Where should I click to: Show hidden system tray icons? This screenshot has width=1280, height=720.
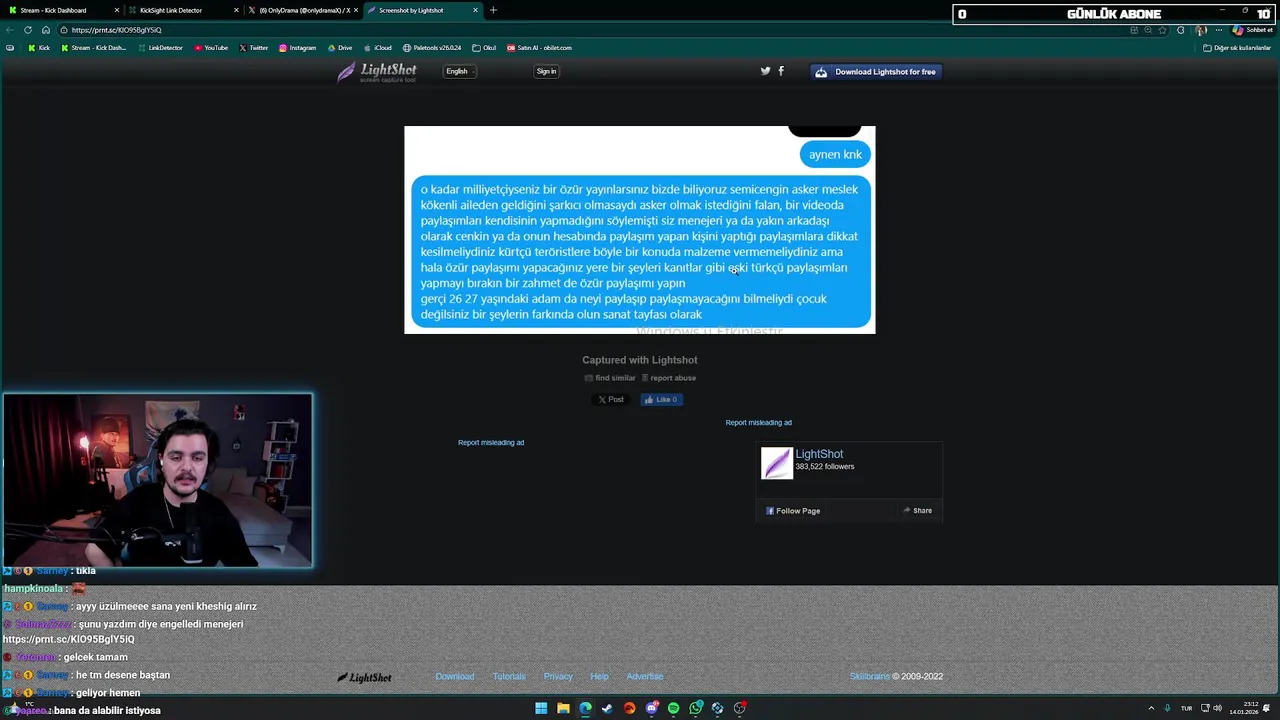[1150, 708]
